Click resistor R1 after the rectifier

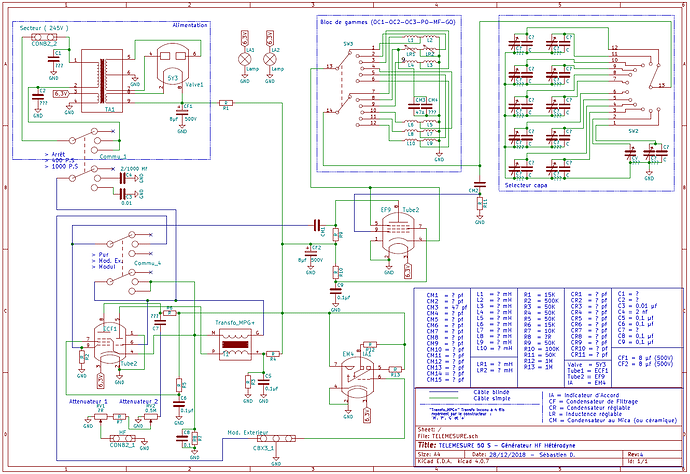[226, 102]
